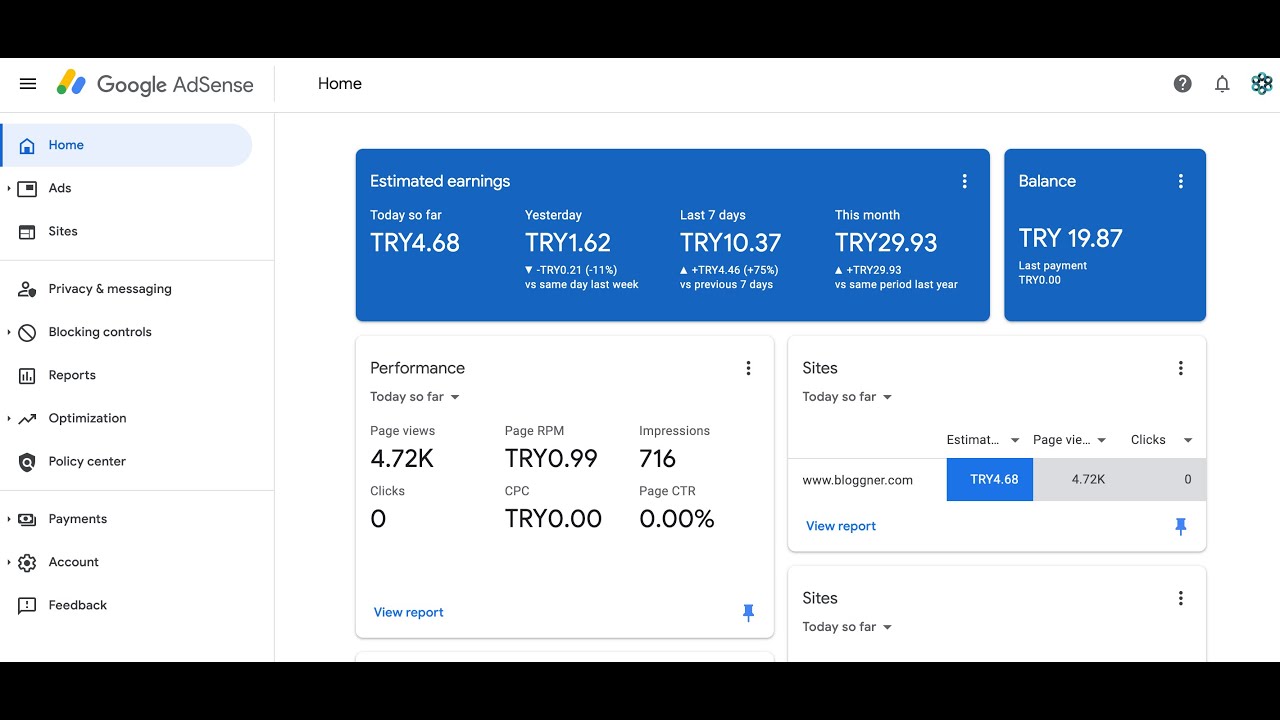Click View report in Sites card

point(841,526)
